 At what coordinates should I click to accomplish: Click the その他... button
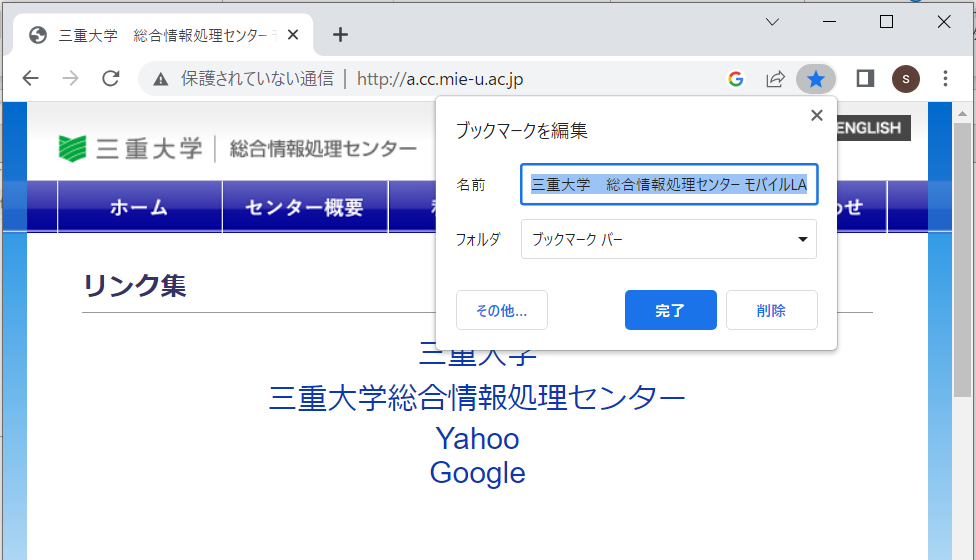click(502, 310)
